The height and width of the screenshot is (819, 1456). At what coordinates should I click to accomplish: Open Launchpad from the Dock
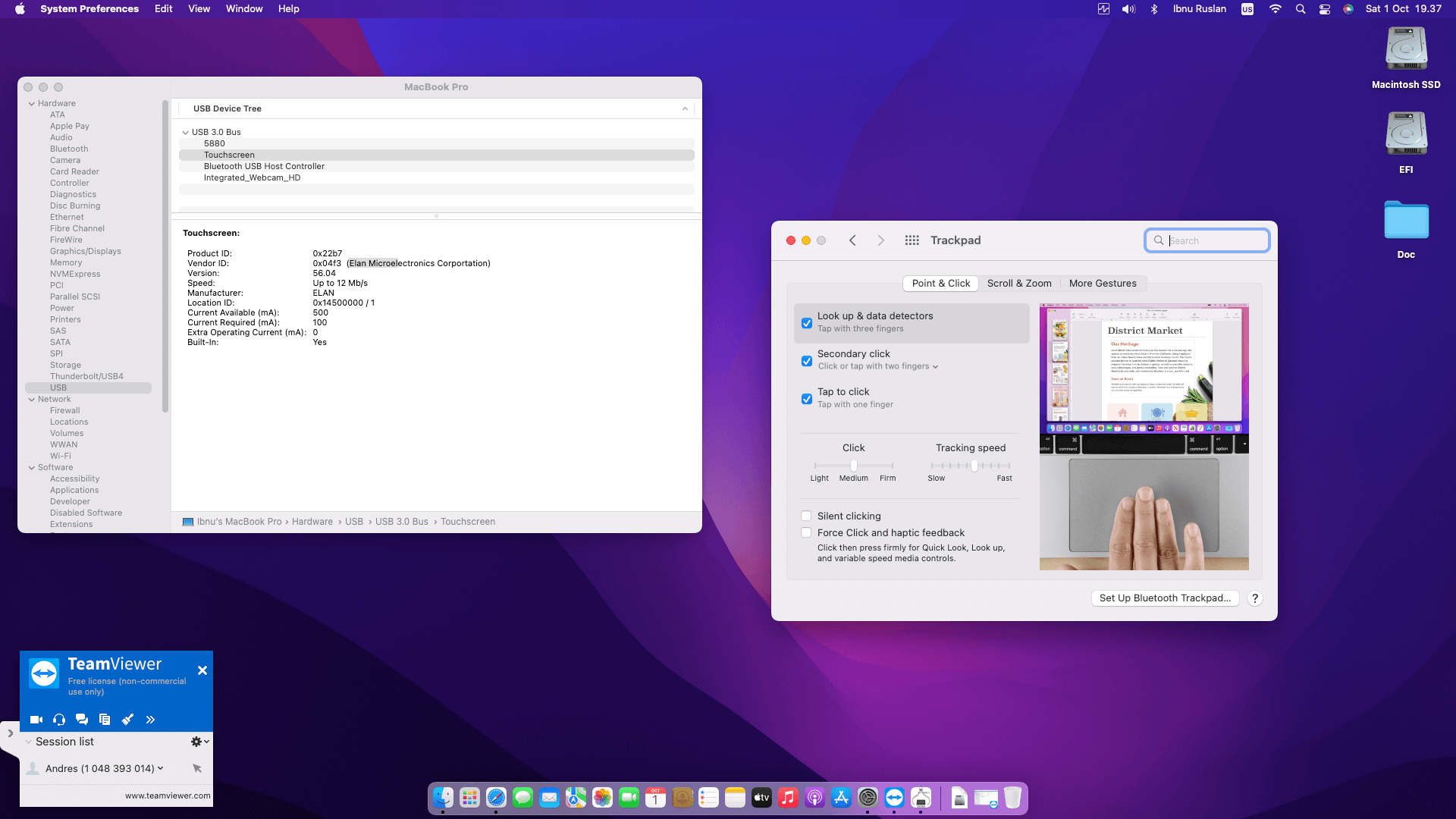470,798
